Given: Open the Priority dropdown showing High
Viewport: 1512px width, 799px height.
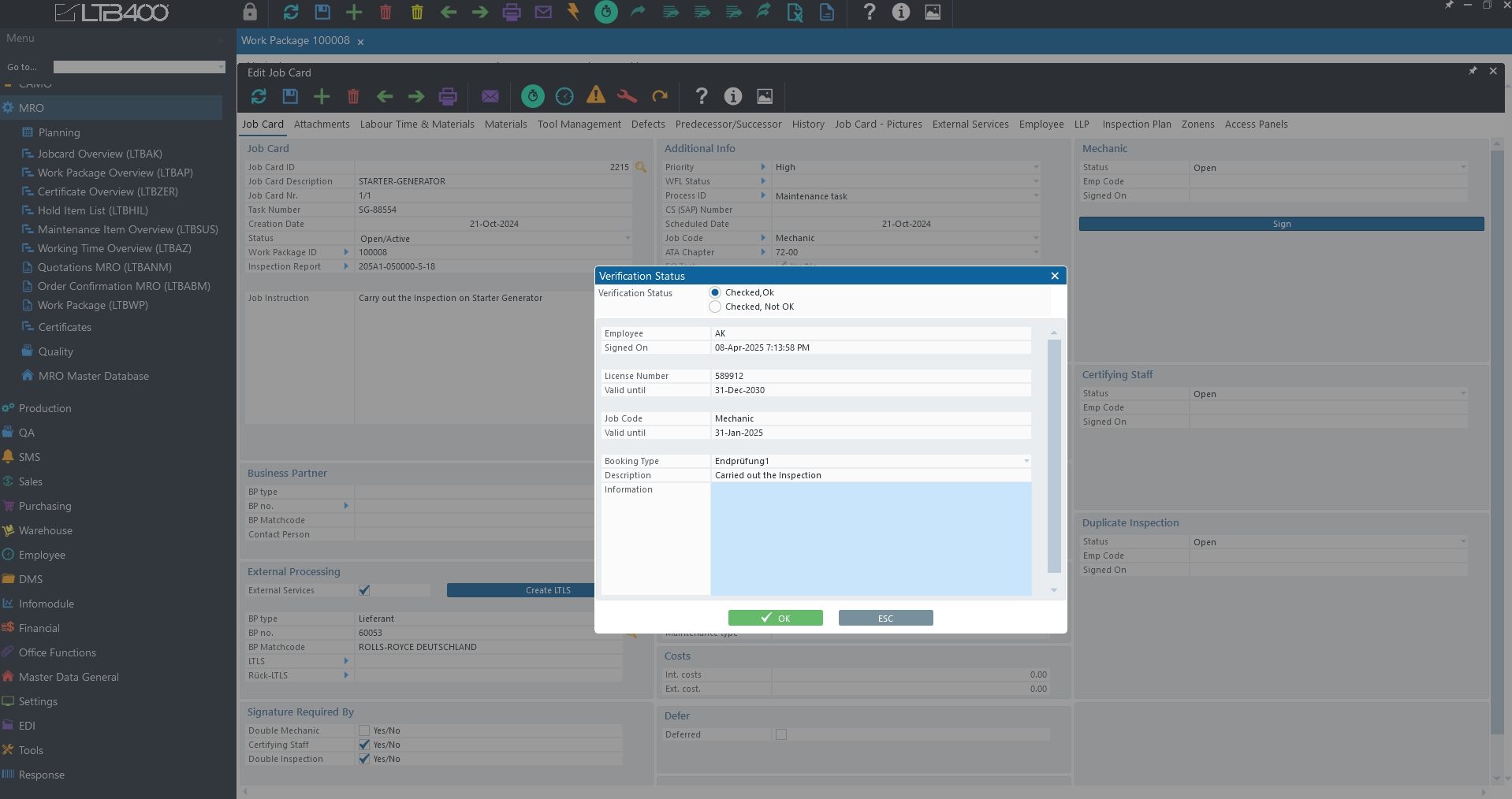Looking at the screenshot, I should click(x=1036, y=167).
